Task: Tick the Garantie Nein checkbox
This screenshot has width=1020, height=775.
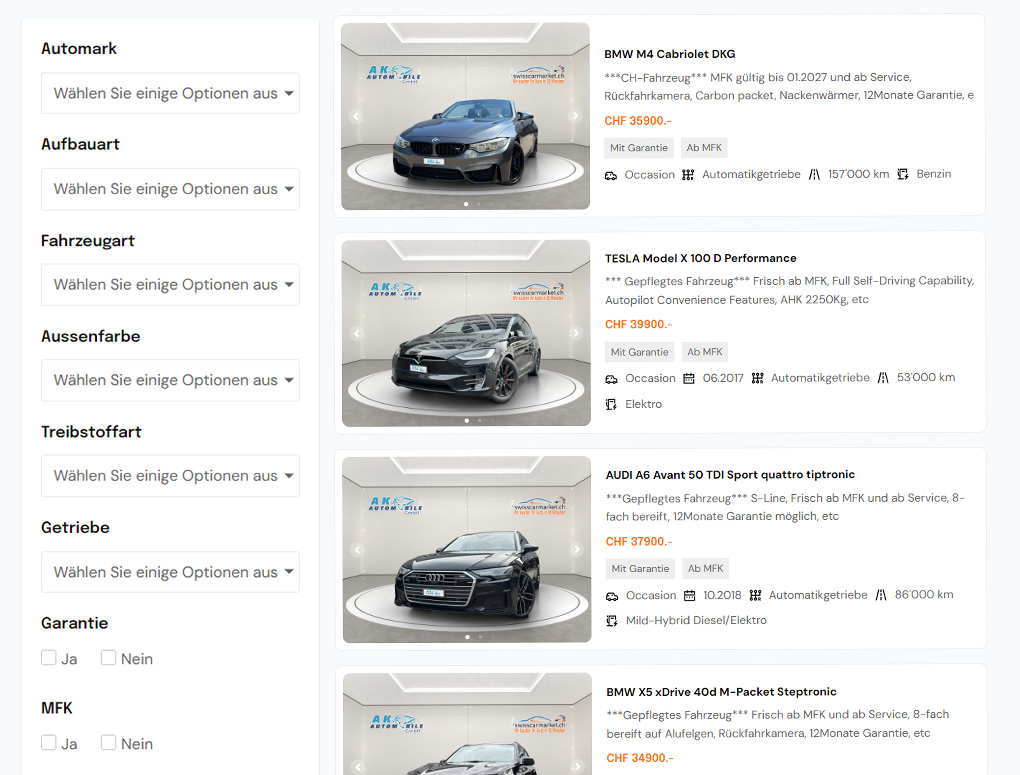Action: coord(109,658)
